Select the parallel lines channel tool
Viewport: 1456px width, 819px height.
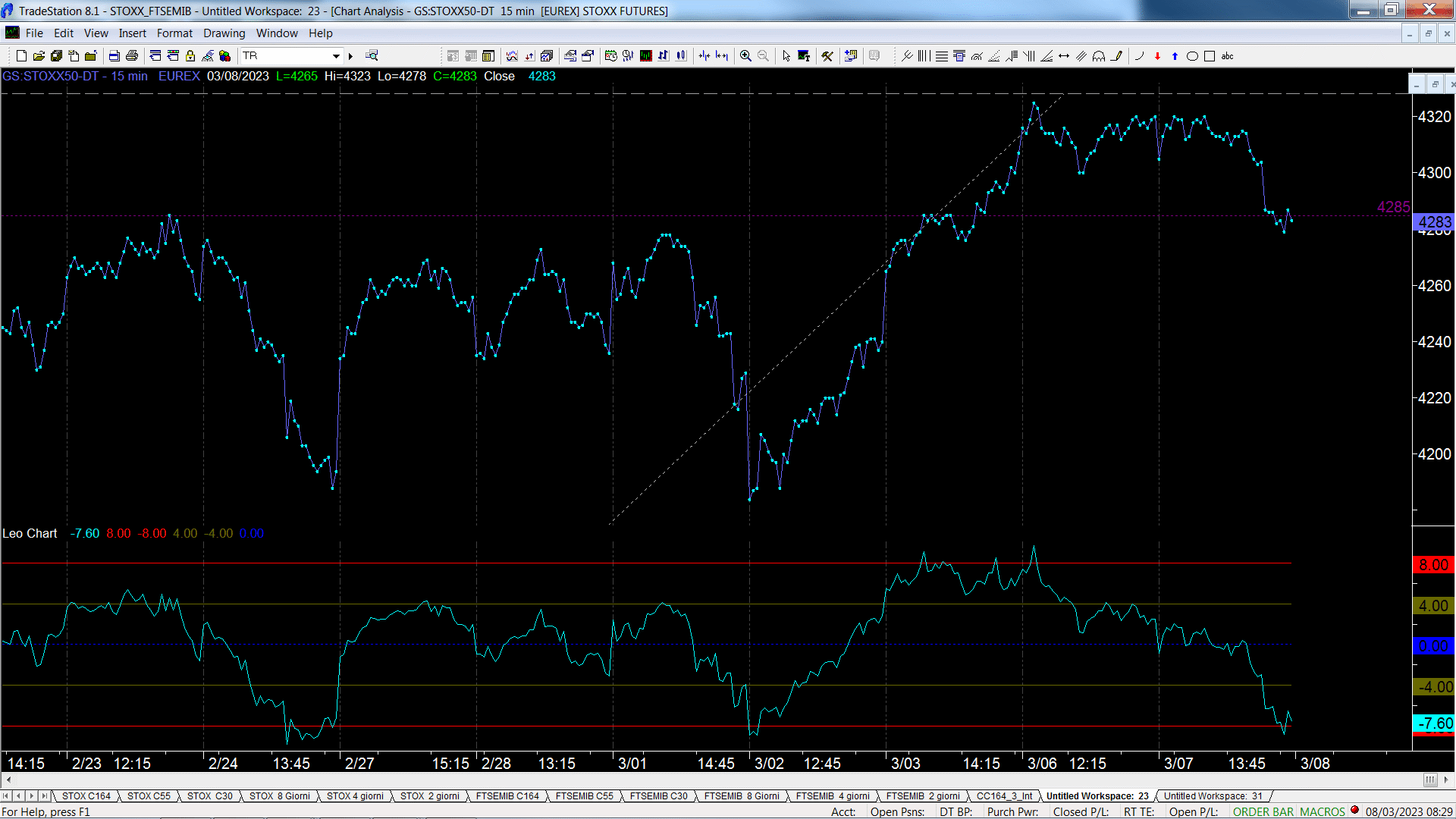coord(1081,56)
